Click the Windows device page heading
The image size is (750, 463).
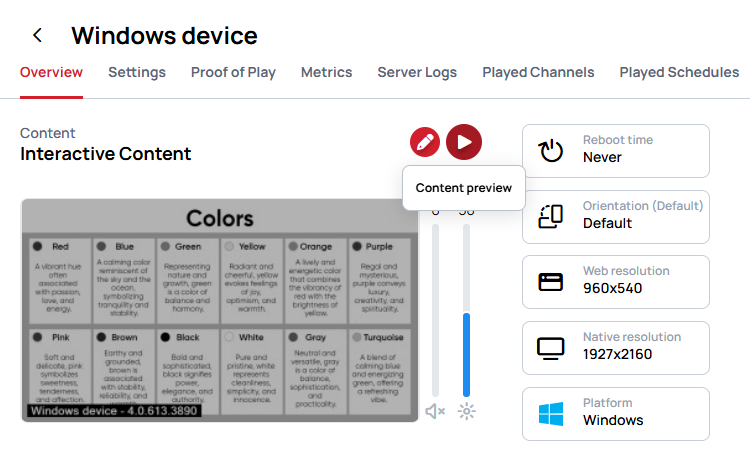tap(165, 35)
